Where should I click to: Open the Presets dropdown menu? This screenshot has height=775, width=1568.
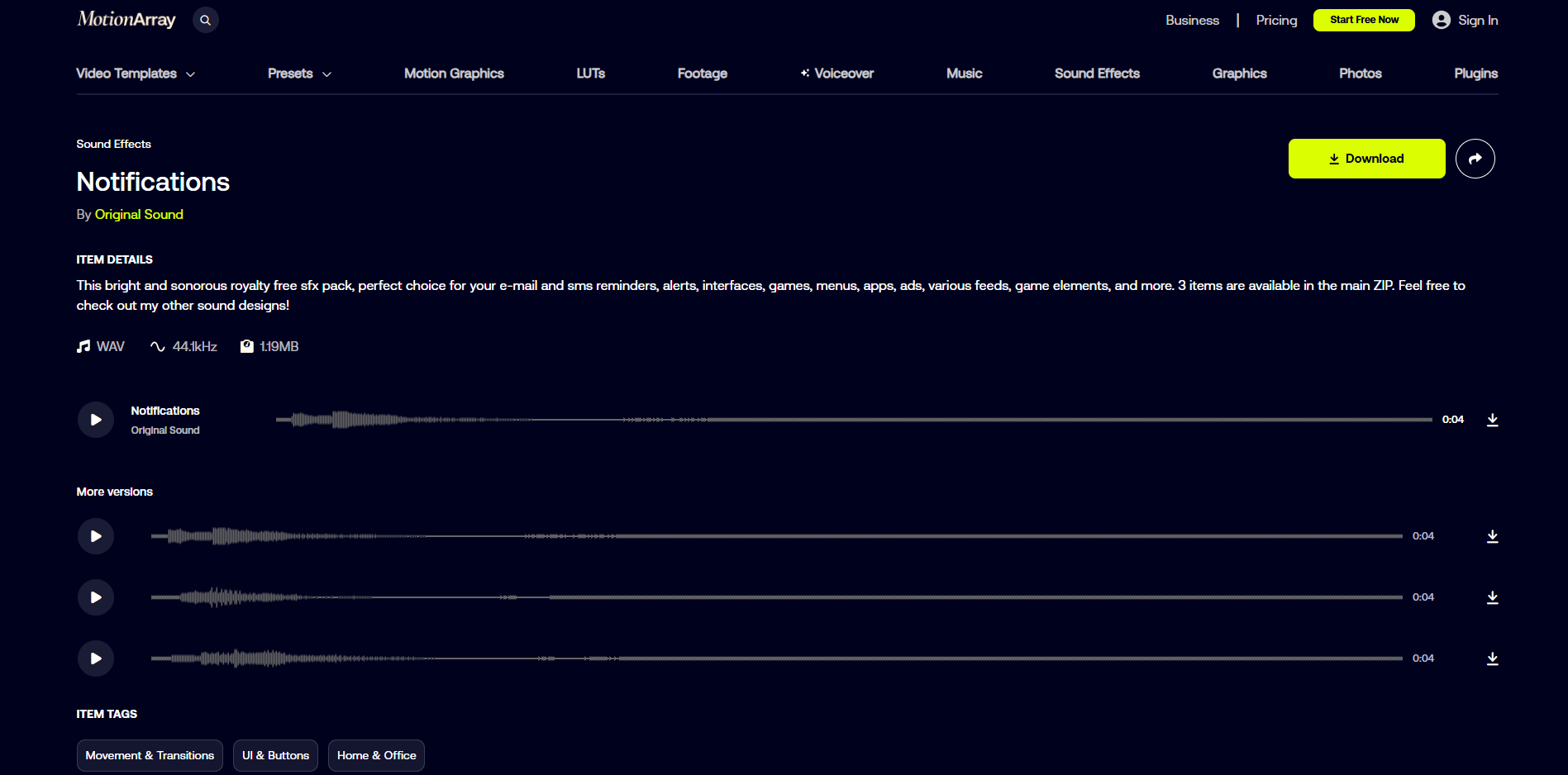click(298, 74)
